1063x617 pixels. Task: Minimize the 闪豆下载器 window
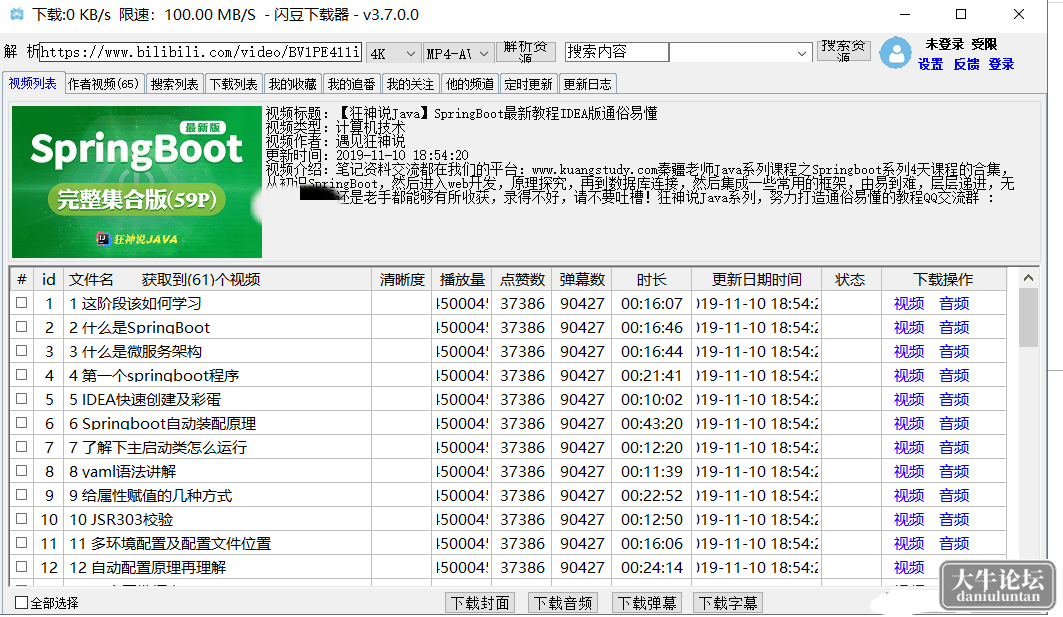[905, 14]
